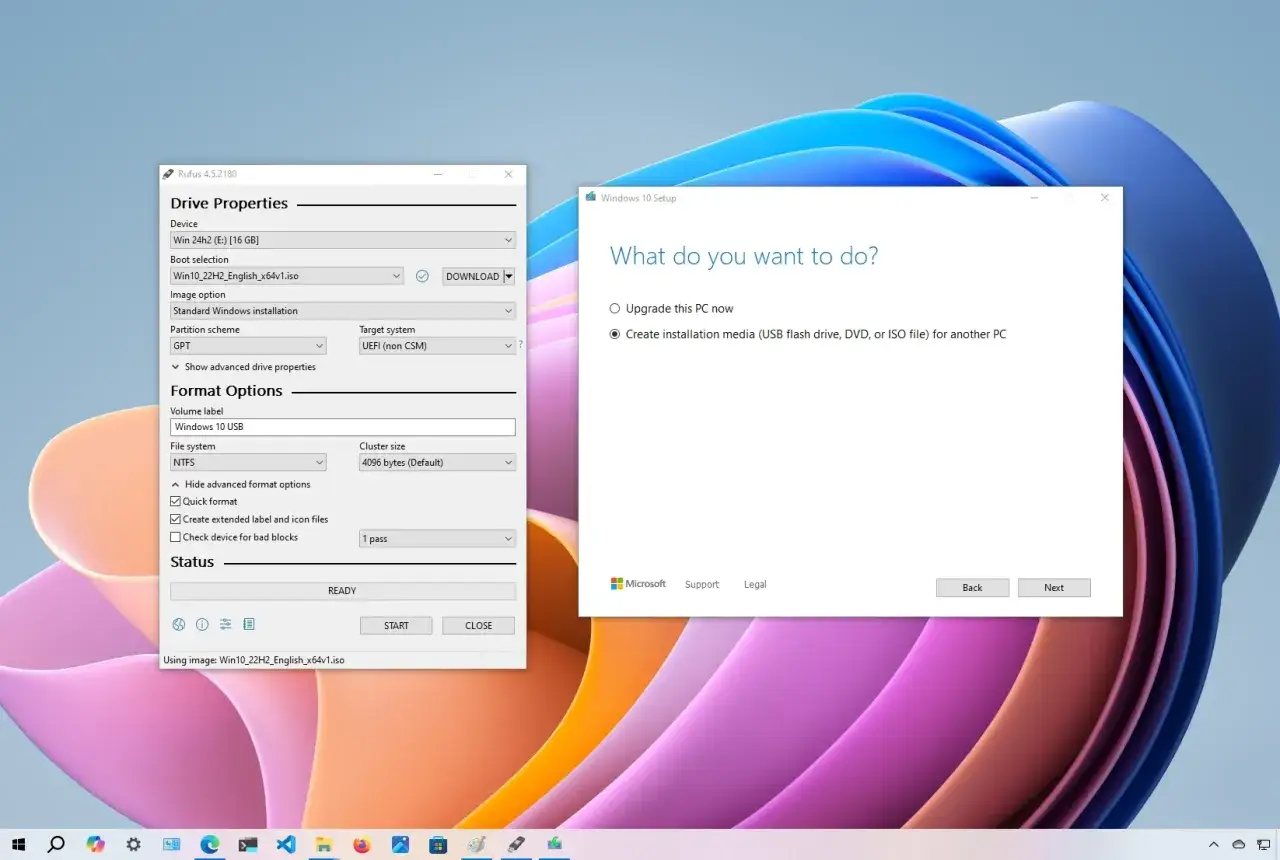Click CLOSE button in Rufus
This screenshot has width=1280, height=860.
[x=479, y=626]
